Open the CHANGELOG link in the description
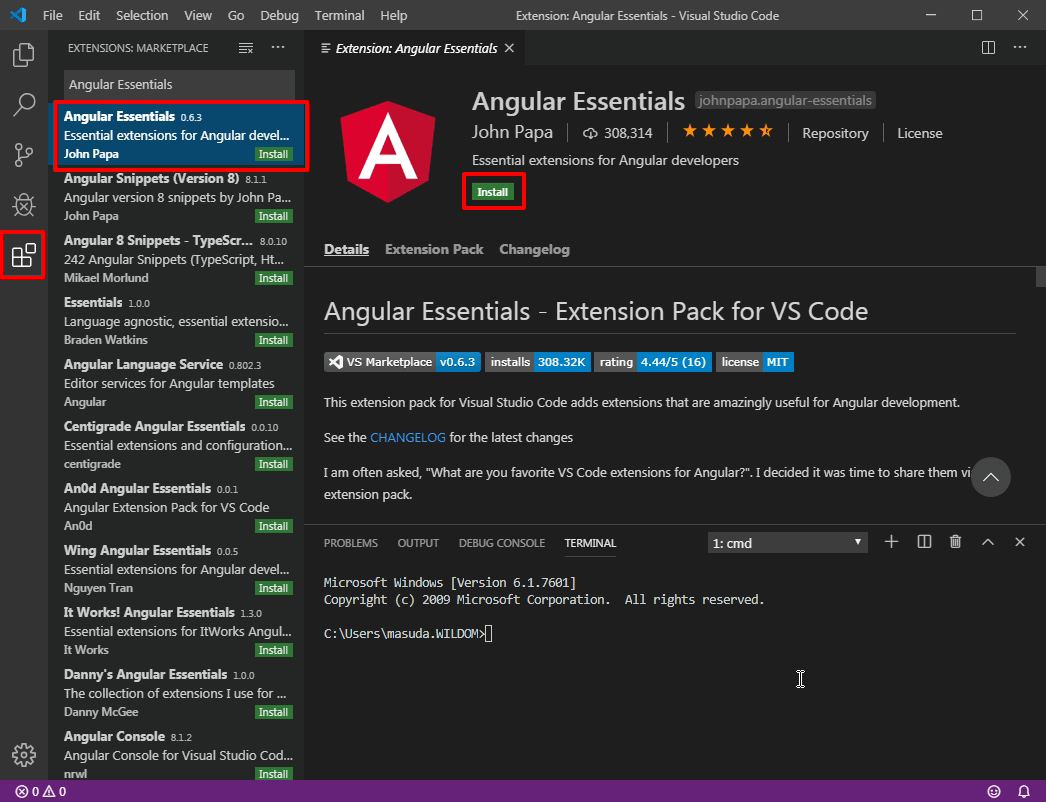Screen dimensions: 1046x802 (x=407, y=437)
